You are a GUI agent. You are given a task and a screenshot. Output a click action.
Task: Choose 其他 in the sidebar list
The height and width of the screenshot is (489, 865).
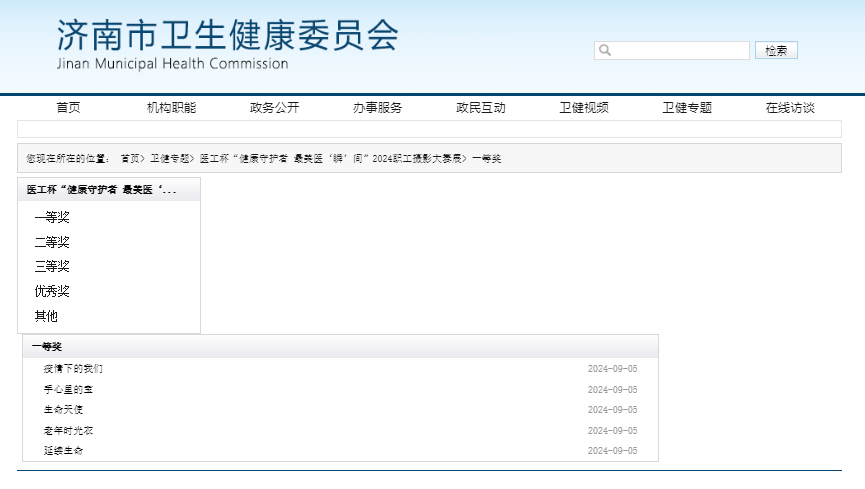(46, 316)
